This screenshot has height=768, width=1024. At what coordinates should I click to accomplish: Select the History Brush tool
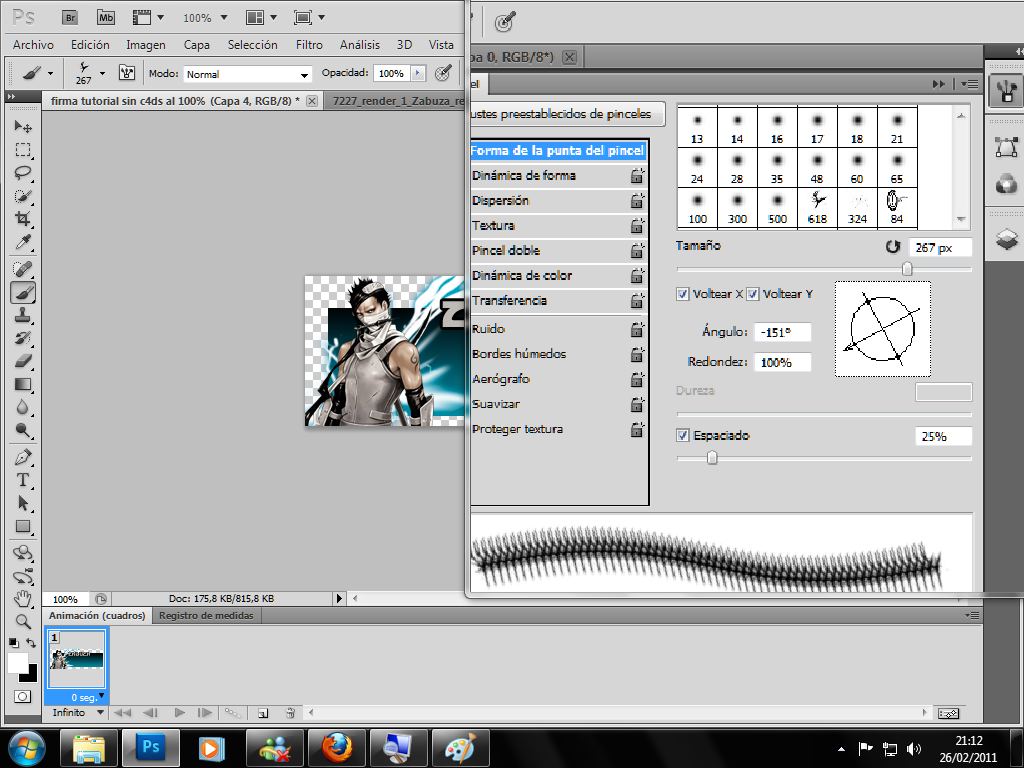tap(23, 338)
